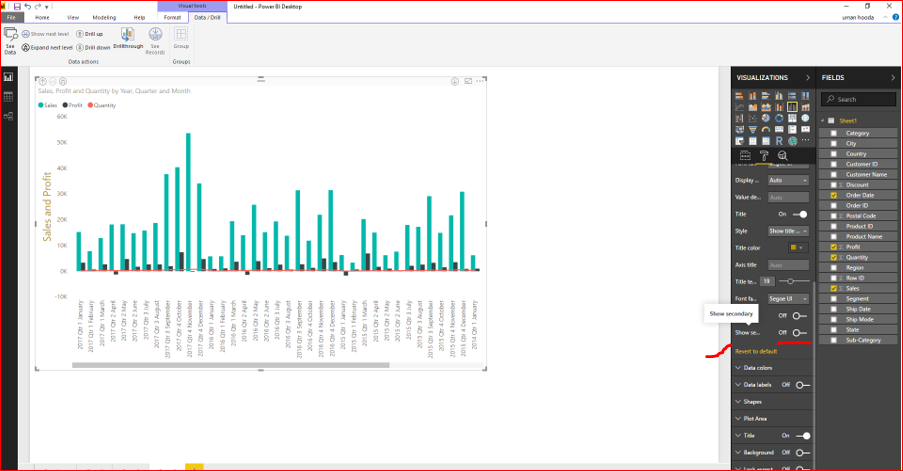Select Line chart visualization
Image resolution: width=903 pixels, height=471 pixels.
pos(739,107)
